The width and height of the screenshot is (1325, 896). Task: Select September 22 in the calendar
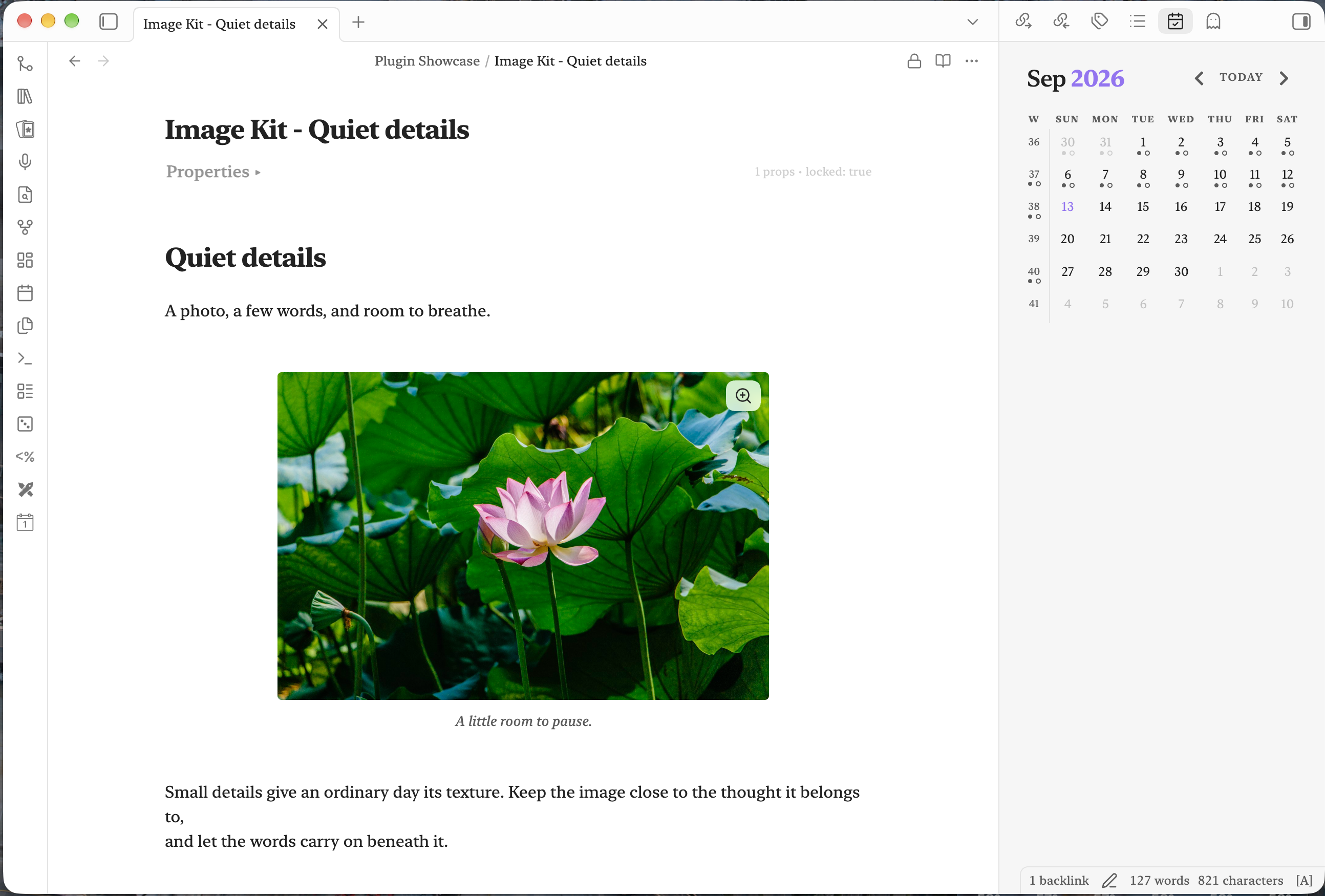click(x=1143, y=239)
